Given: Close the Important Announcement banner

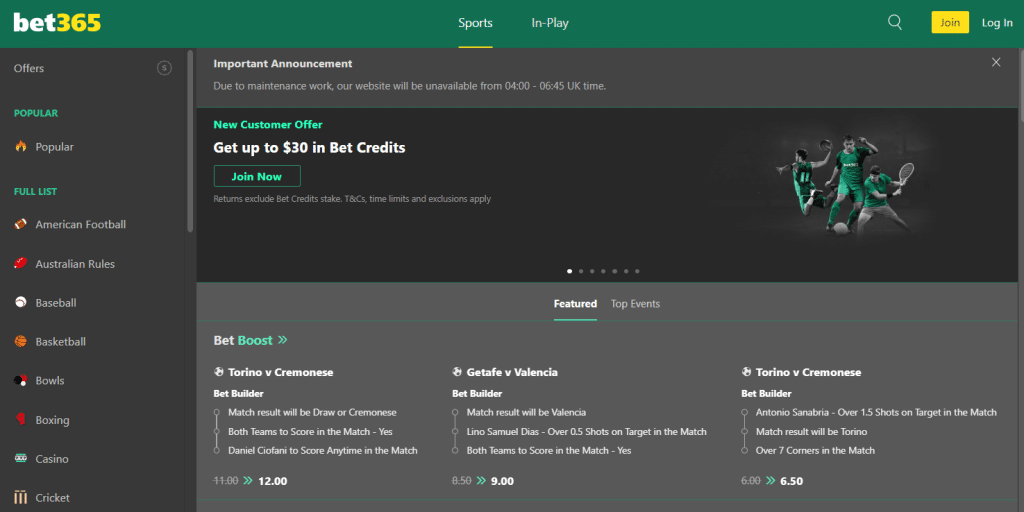Looking at the screenshot, I should pos(996,62).
